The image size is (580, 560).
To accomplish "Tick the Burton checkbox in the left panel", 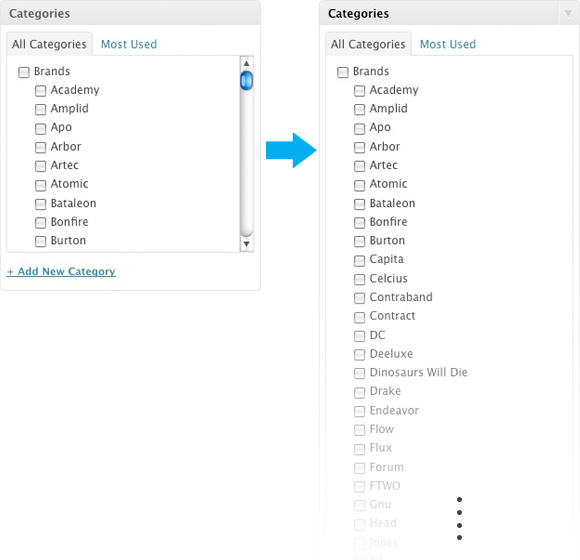I will tap(40, 242).
